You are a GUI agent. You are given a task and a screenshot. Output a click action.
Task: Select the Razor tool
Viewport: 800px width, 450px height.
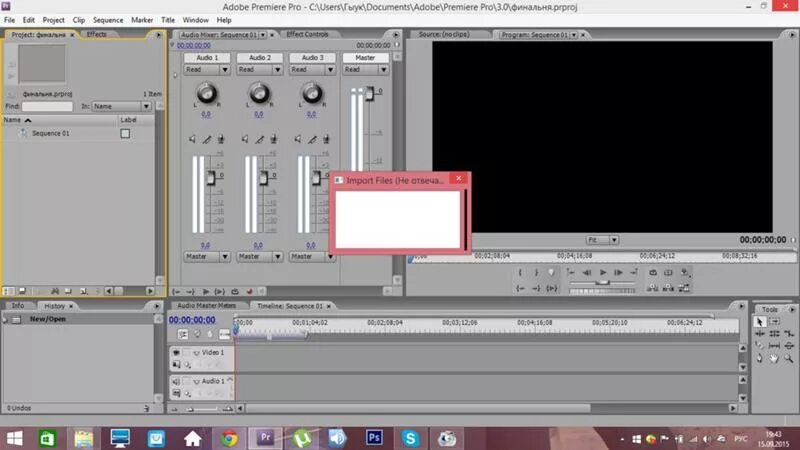759,346
